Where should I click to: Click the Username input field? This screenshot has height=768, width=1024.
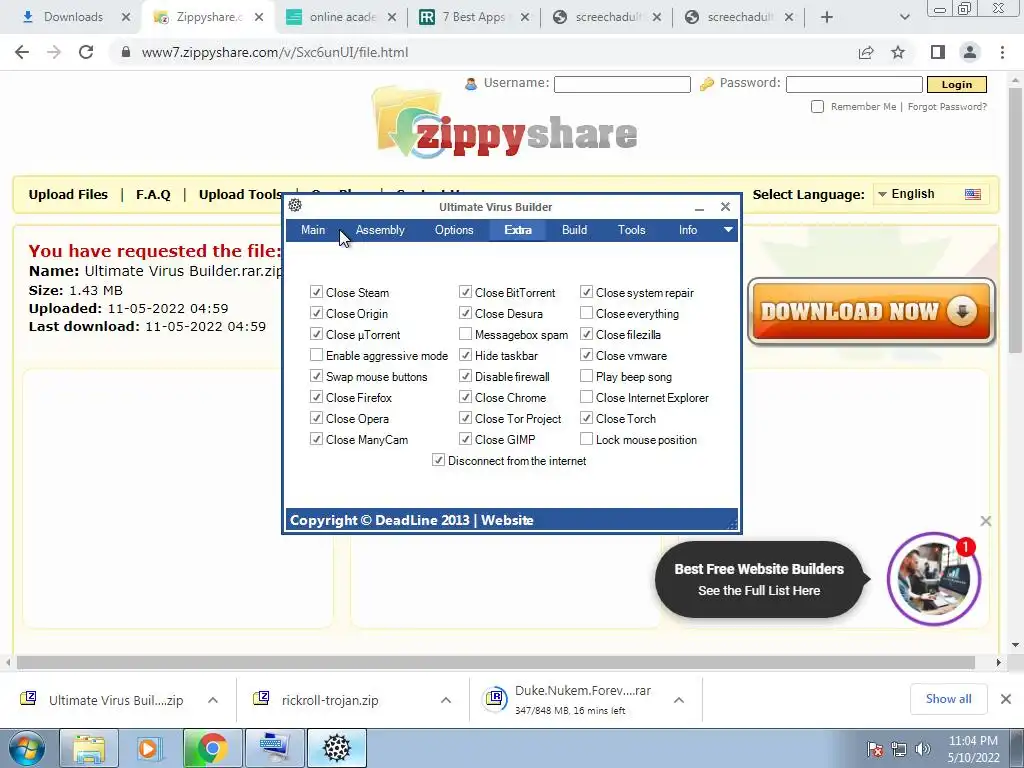tap(622, 84)
